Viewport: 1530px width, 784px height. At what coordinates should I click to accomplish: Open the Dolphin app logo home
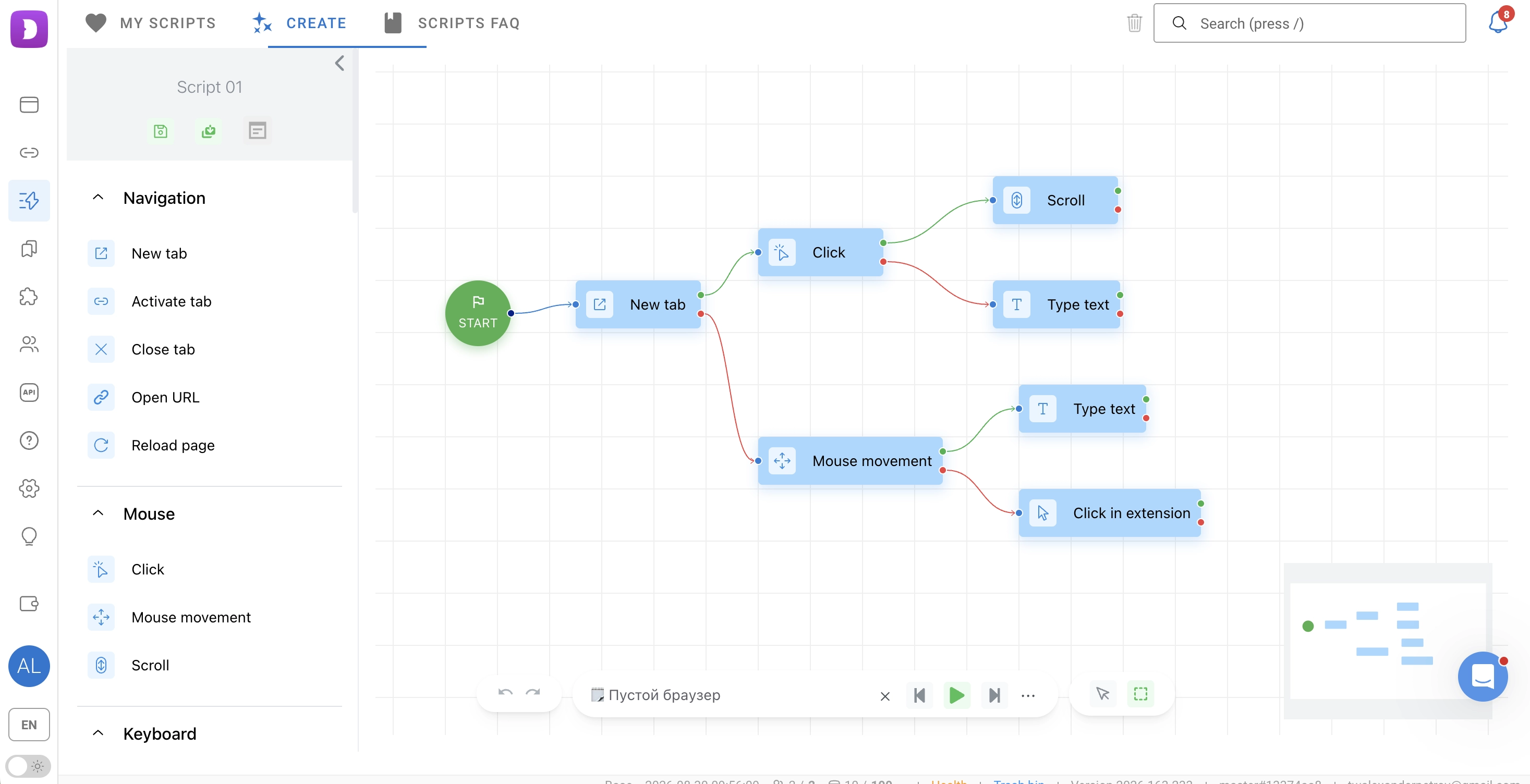29,29
